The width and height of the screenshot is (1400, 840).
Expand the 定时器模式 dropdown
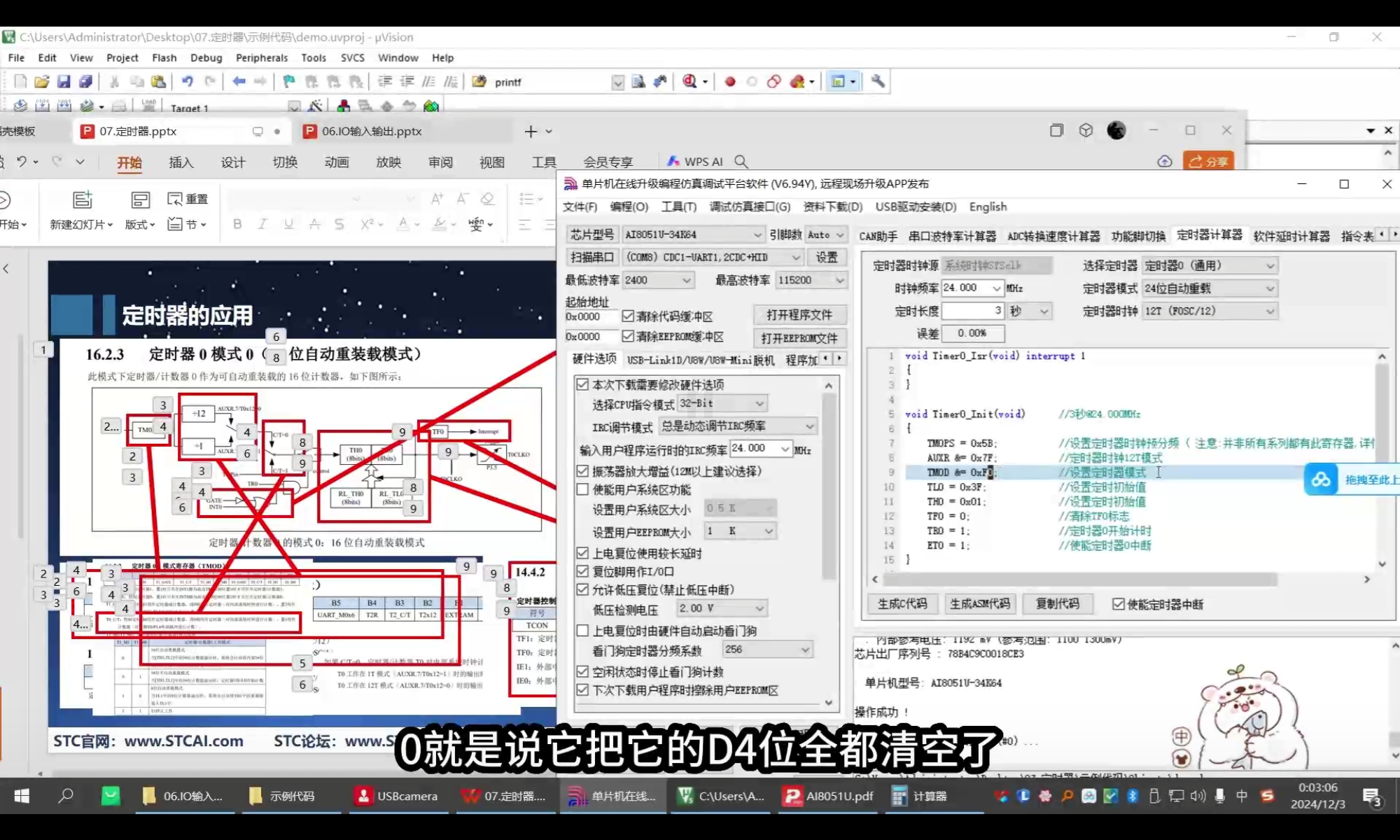point(1270,288)
